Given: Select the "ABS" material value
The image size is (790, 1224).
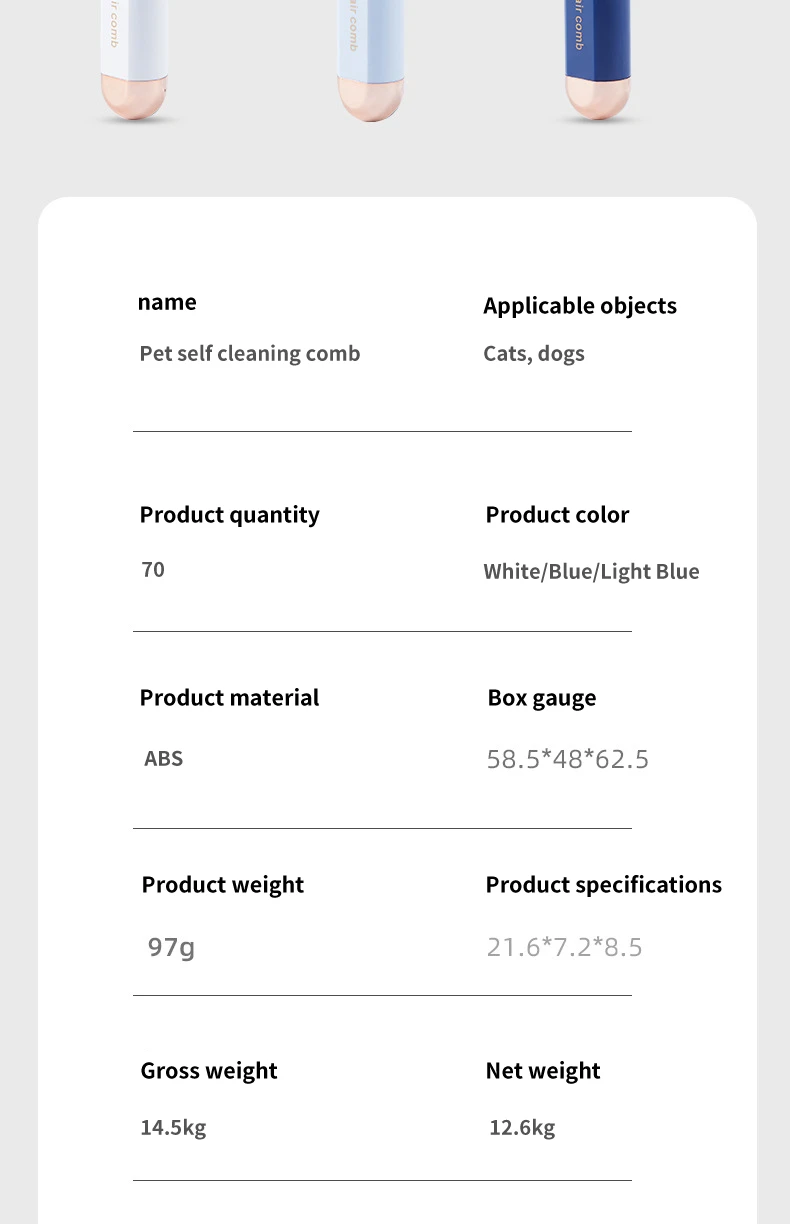Looking at the screenshot, I should pyautogui.click(x=163, y=759).
